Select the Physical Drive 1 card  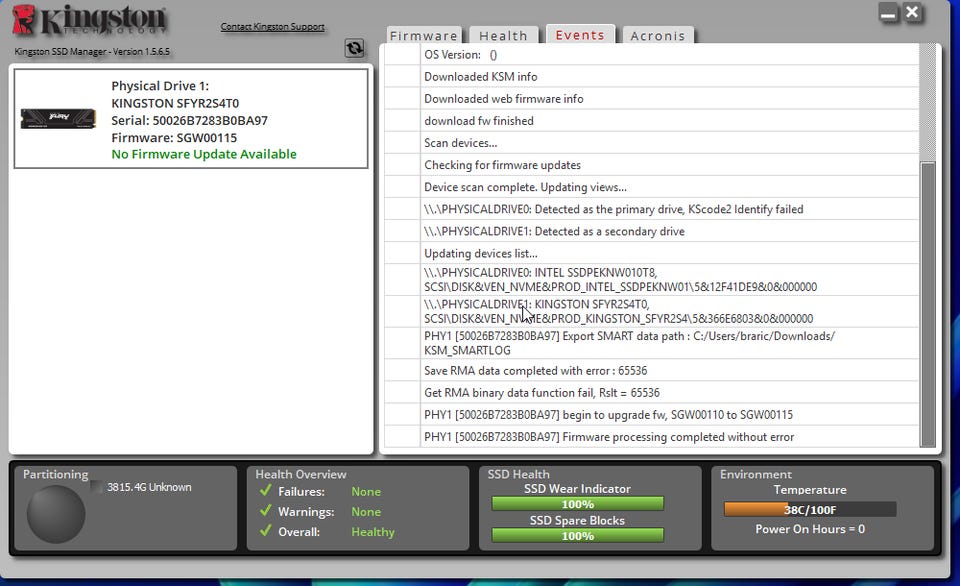[191, 118]
